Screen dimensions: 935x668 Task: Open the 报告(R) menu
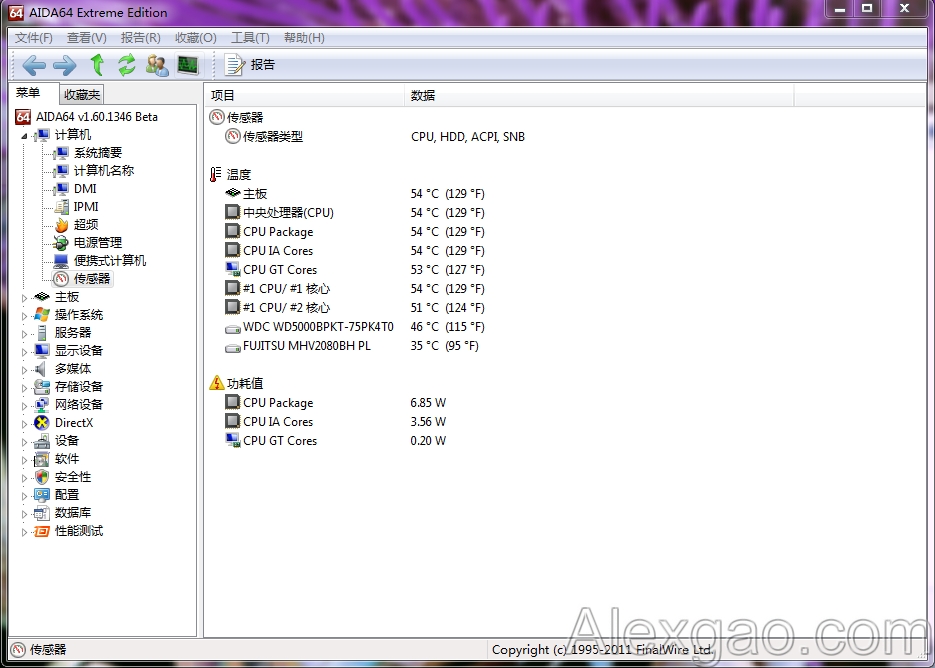[140, 38]
